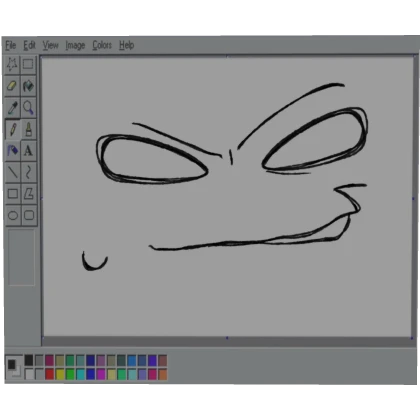
Task: Choose the bright red swatch
Action: click(50, 374)
